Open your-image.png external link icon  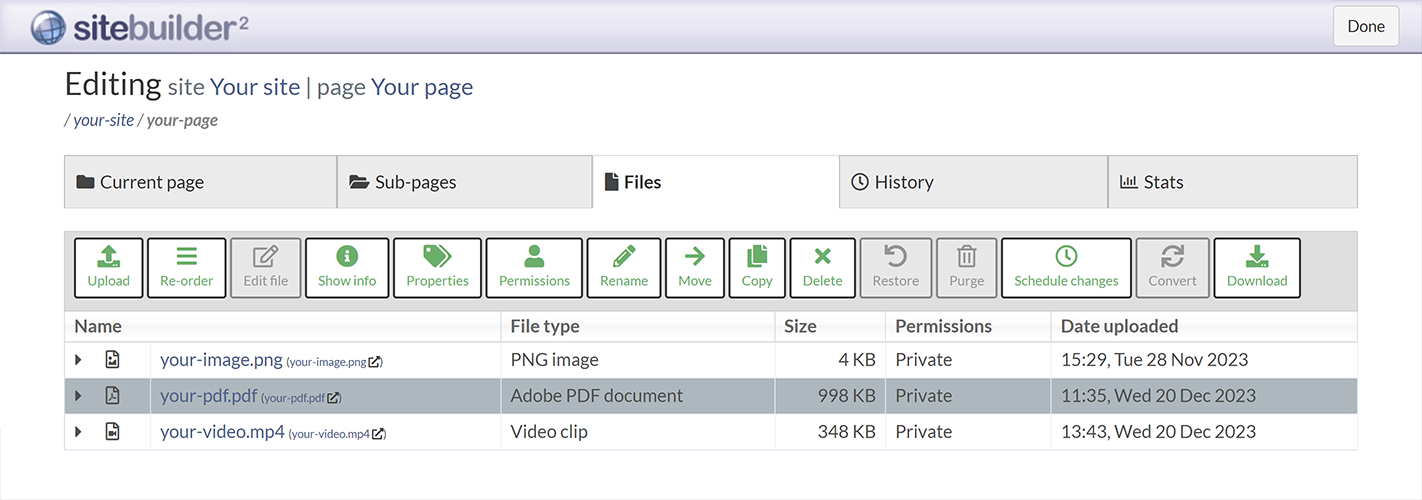375,362
